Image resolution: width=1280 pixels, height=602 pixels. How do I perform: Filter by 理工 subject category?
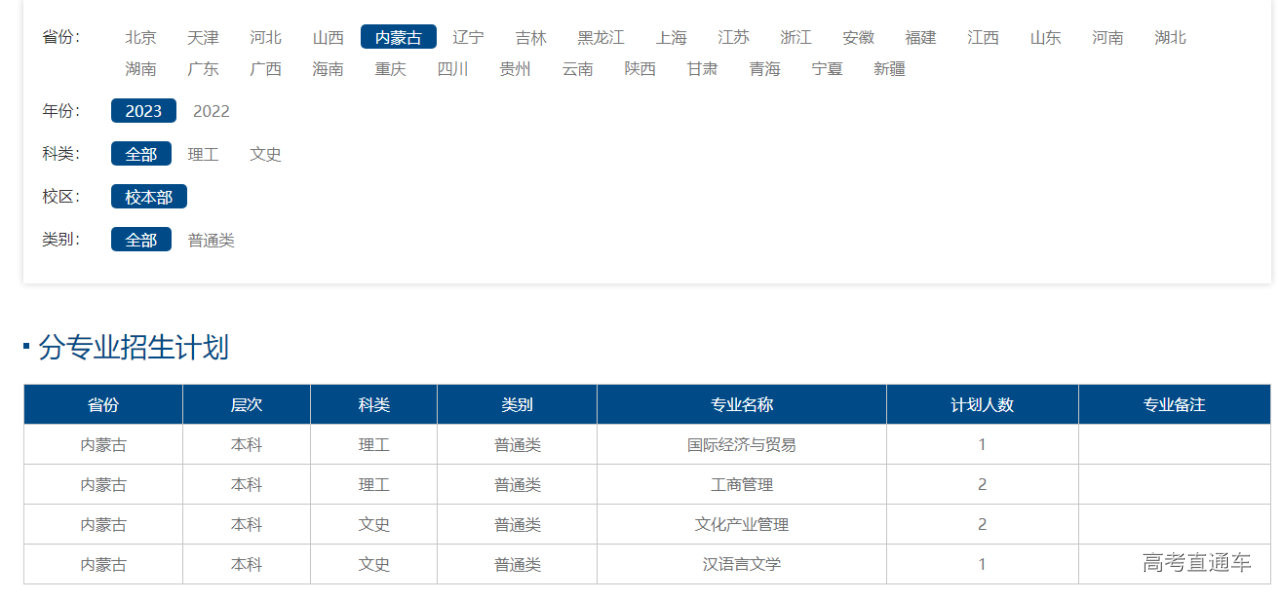(x=203, y=154)
